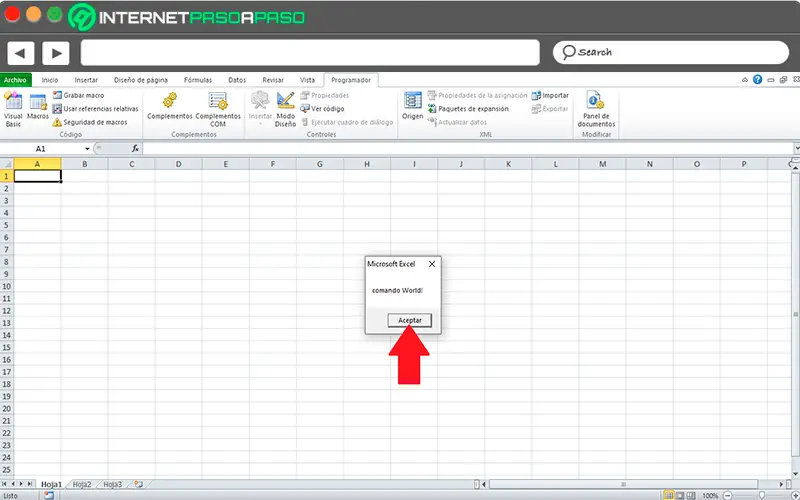
Task: Click the browser forward arrow button
Action: 56,53
